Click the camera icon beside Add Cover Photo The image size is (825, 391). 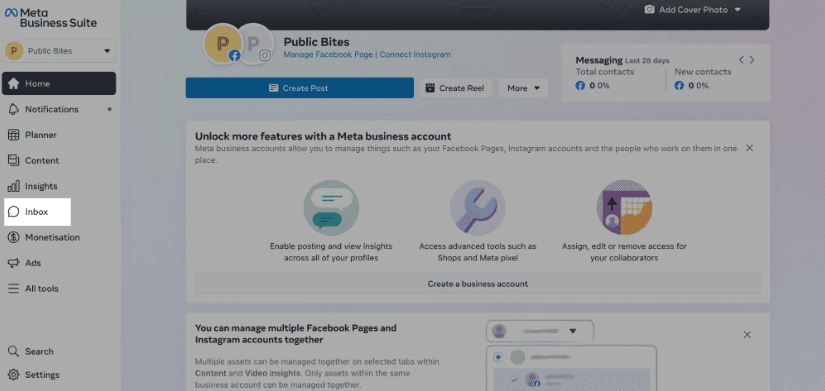[x=650, y=10]
